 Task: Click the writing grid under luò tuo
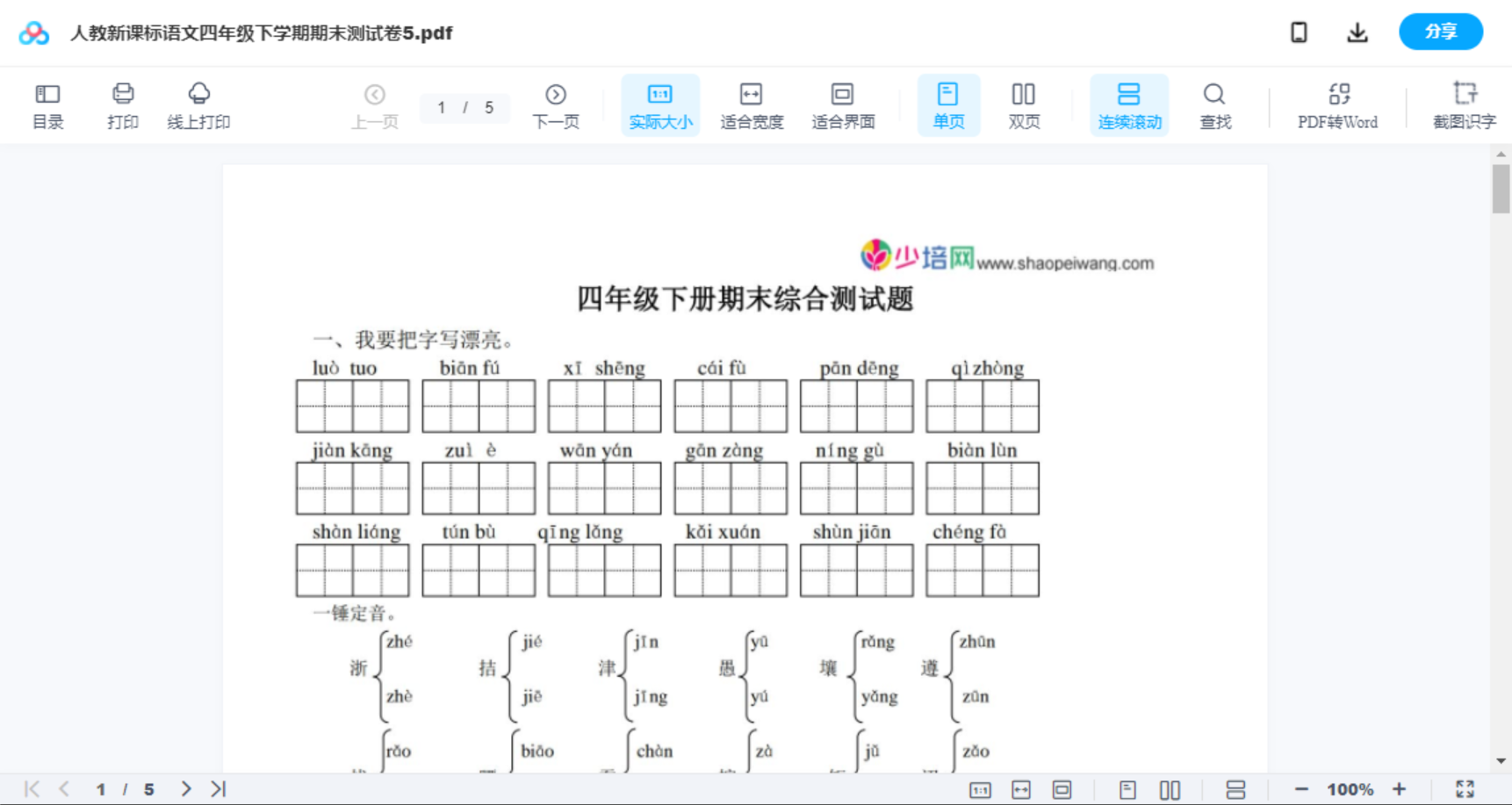352,406
